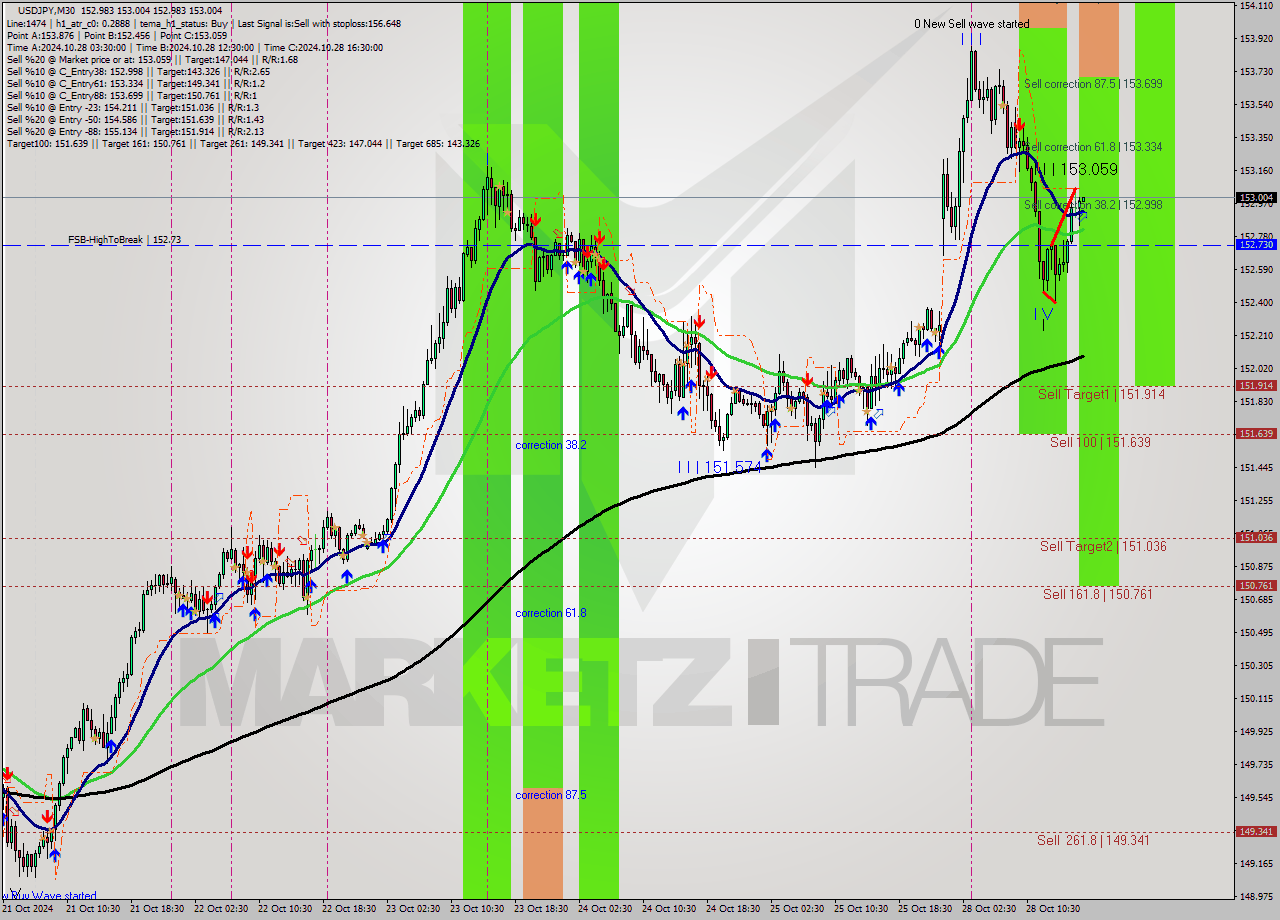Select the red 151.639 tag on price axis
The width and height of the screenshot is (1280, 920).
pos(1257,433)
